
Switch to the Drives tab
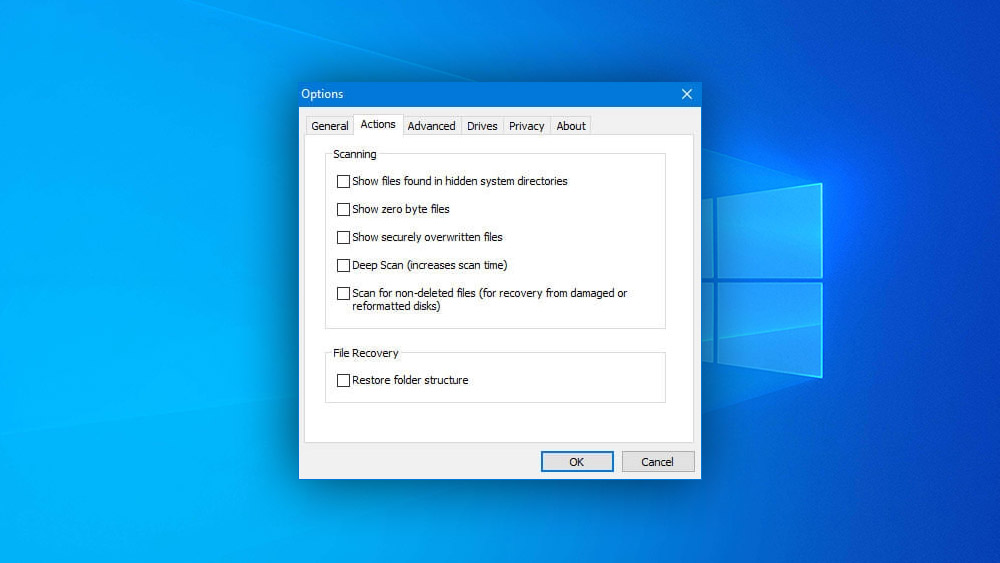[482, 126]
